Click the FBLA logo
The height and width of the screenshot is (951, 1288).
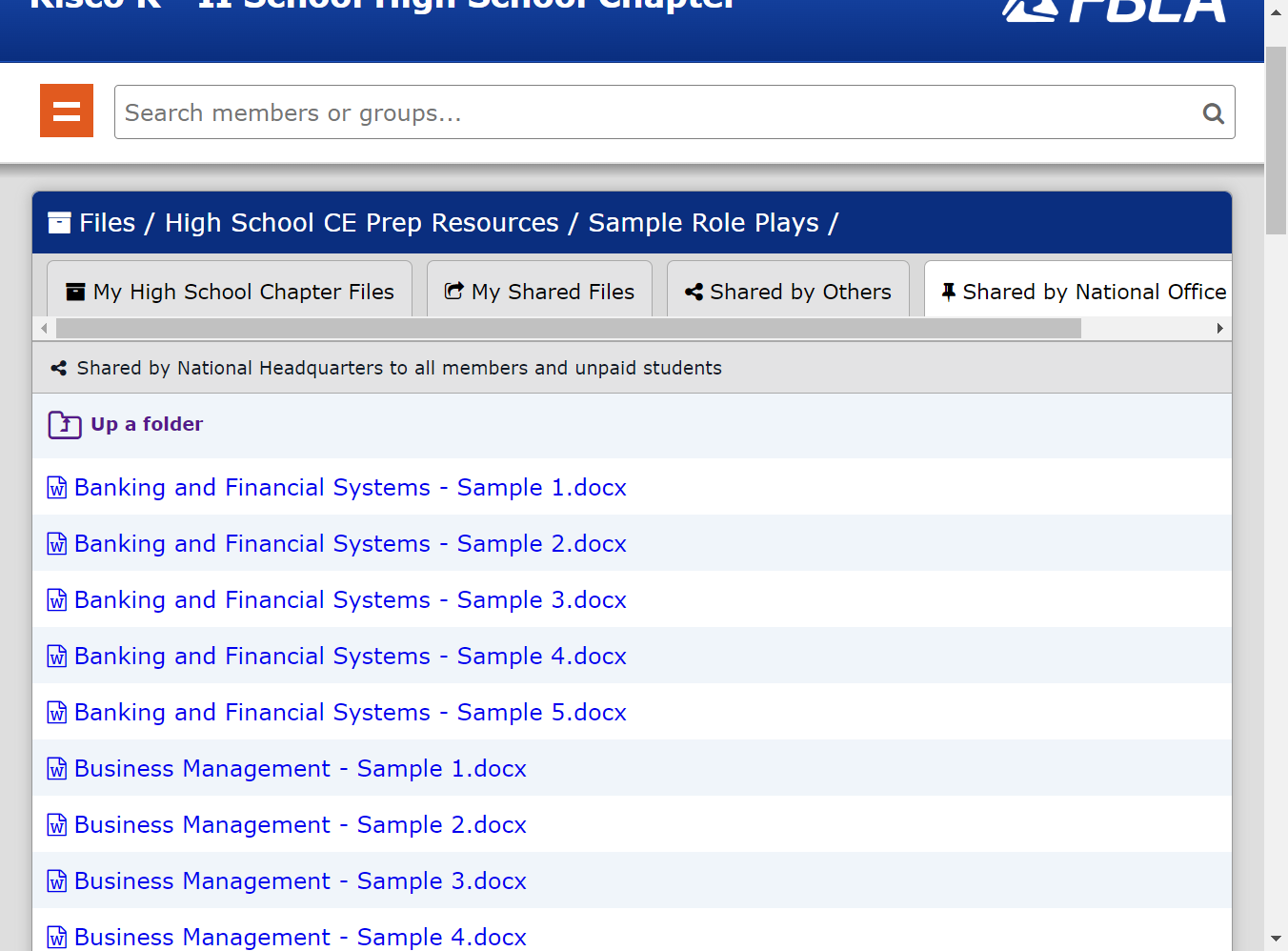pos(1115,10)
